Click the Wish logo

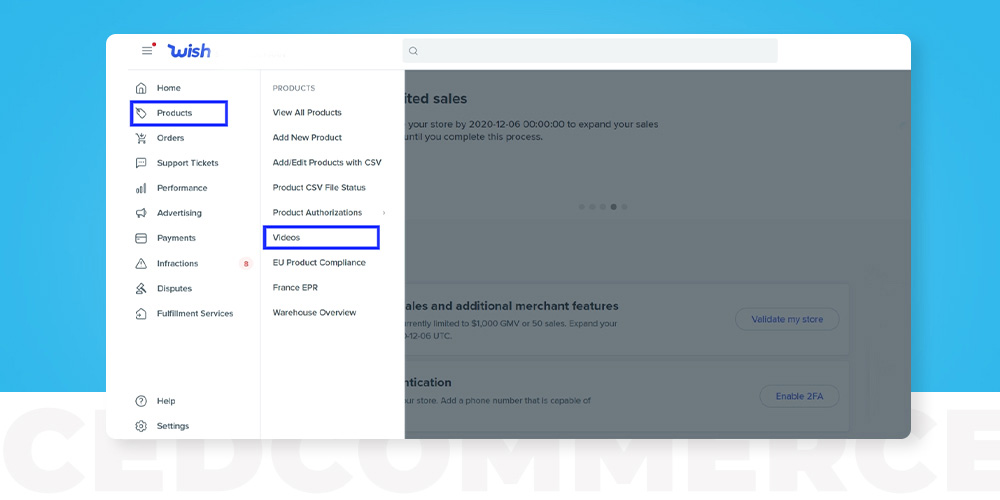pyautogui.click(x=189, y=51)
